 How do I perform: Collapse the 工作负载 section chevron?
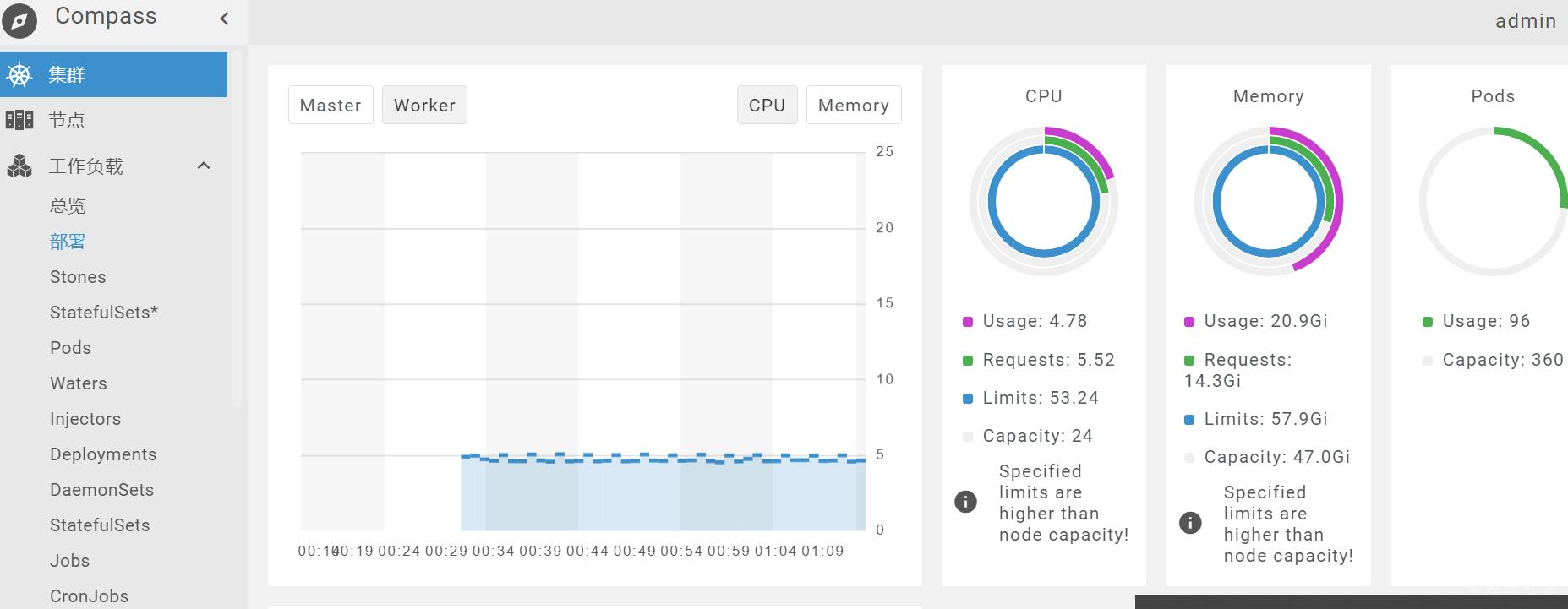pyautogui.click(x=204, y=166)
